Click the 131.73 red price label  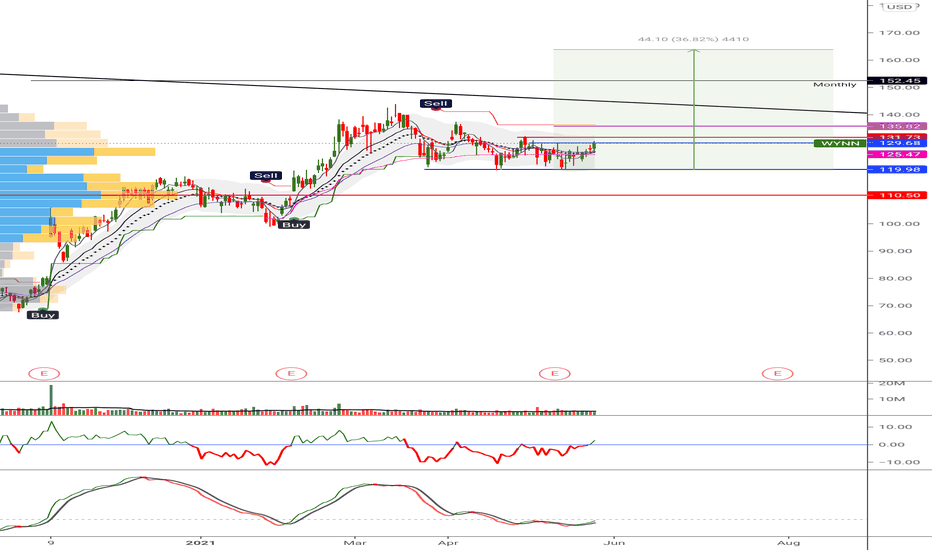[x=899, y=137]
